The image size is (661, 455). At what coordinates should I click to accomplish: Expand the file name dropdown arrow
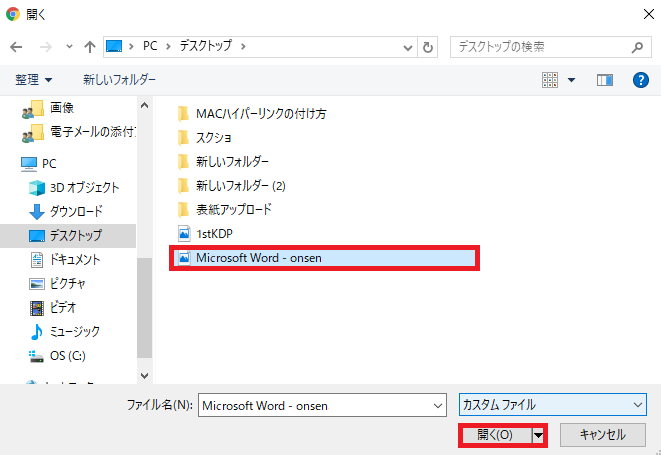pos(438,406)
